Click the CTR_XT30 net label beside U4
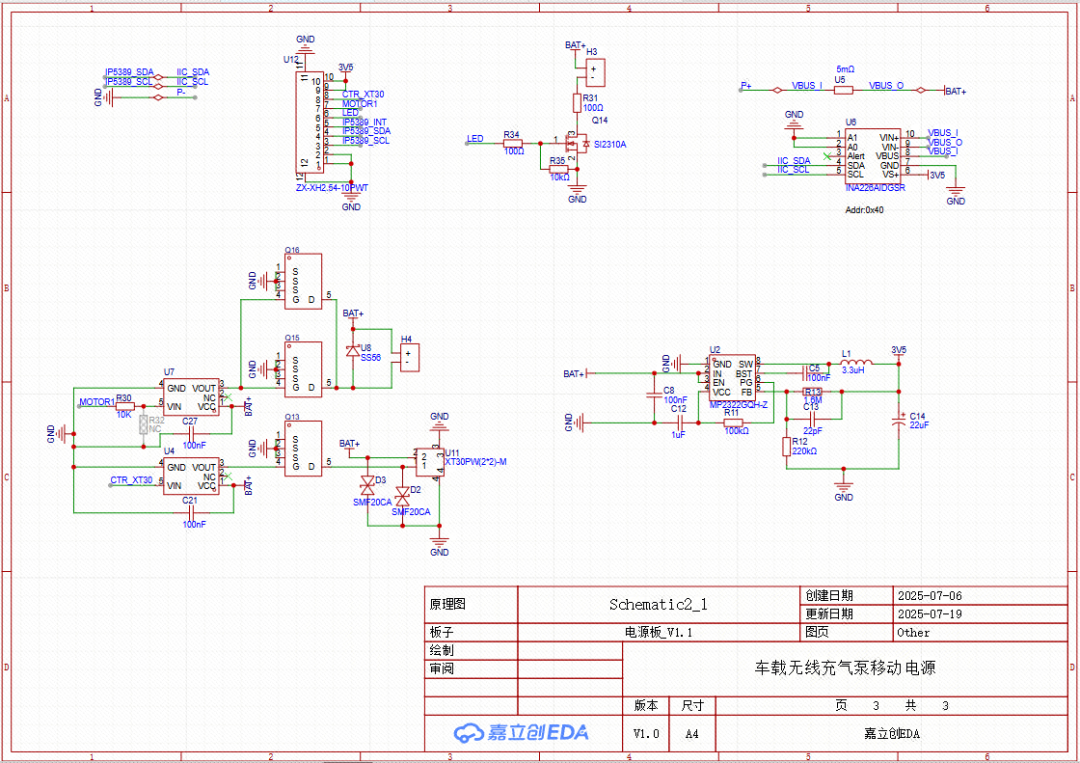The width and height of the screenshot is (1080, 763). coord(132,481)
